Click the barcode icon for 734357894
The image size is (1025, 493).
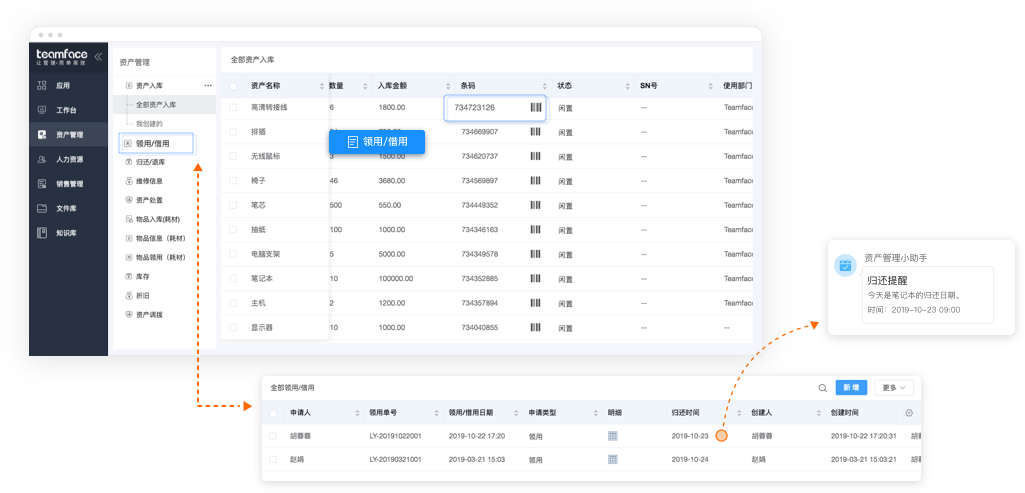[536, 303]
